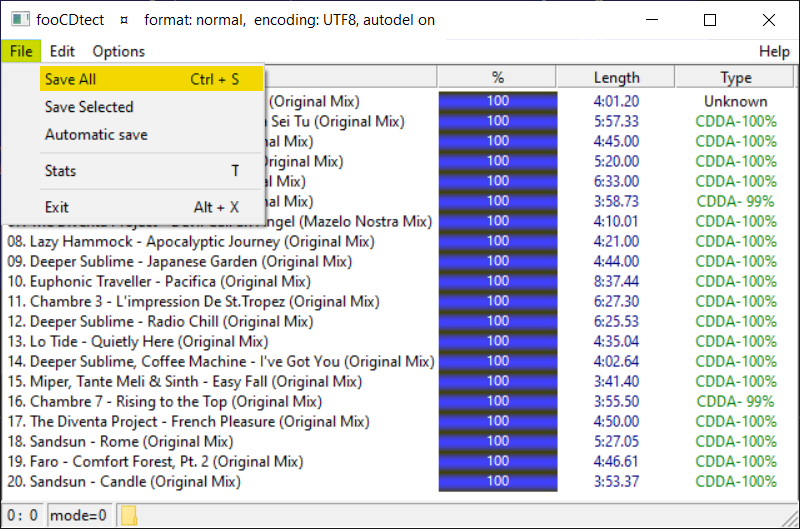
Task: Open the Edit menu
Action: click(x=62, y=51)
